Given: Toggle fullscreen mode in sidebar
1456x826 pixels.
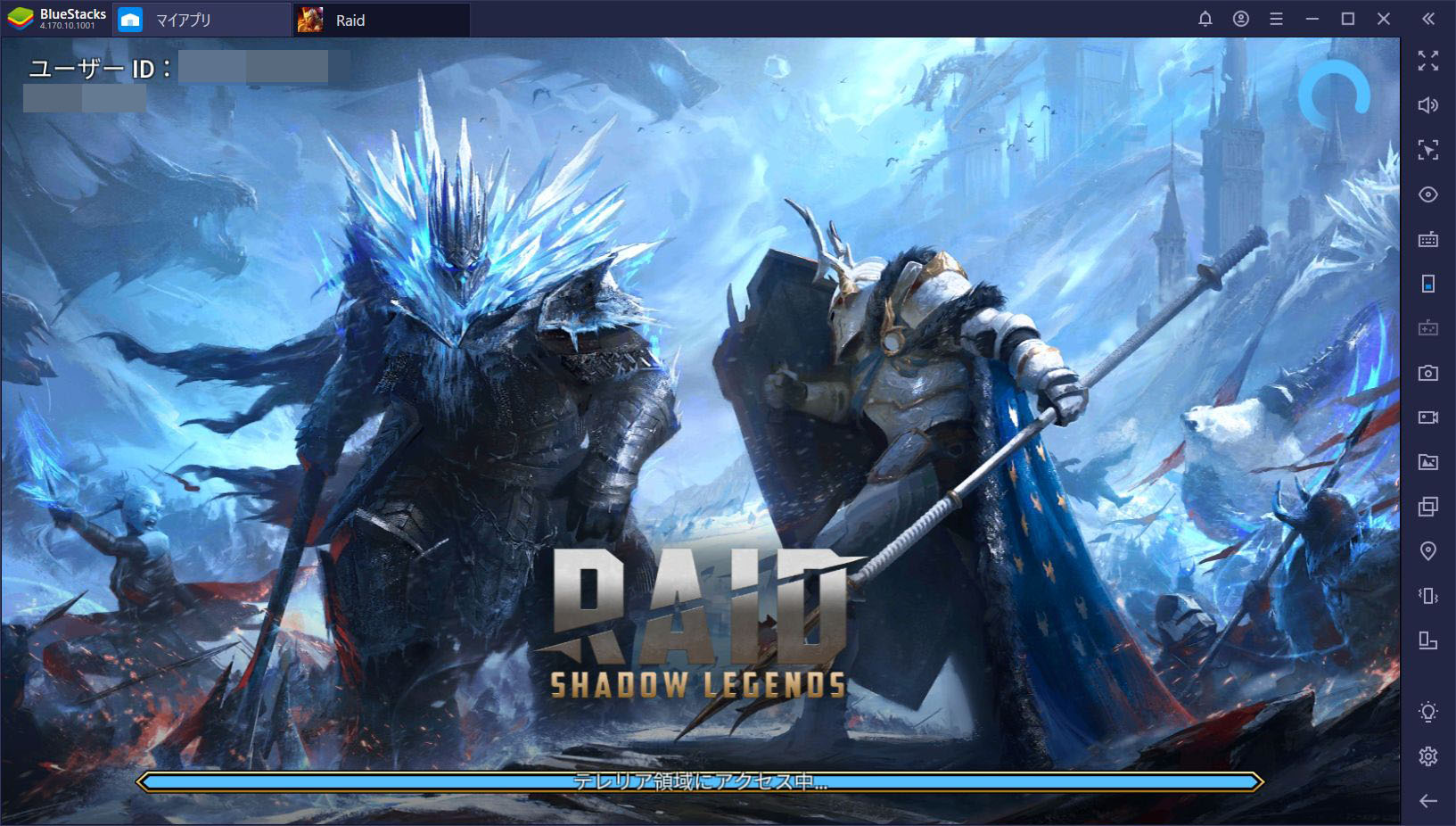Looking at the screenshot, I should pos(1428,61).
